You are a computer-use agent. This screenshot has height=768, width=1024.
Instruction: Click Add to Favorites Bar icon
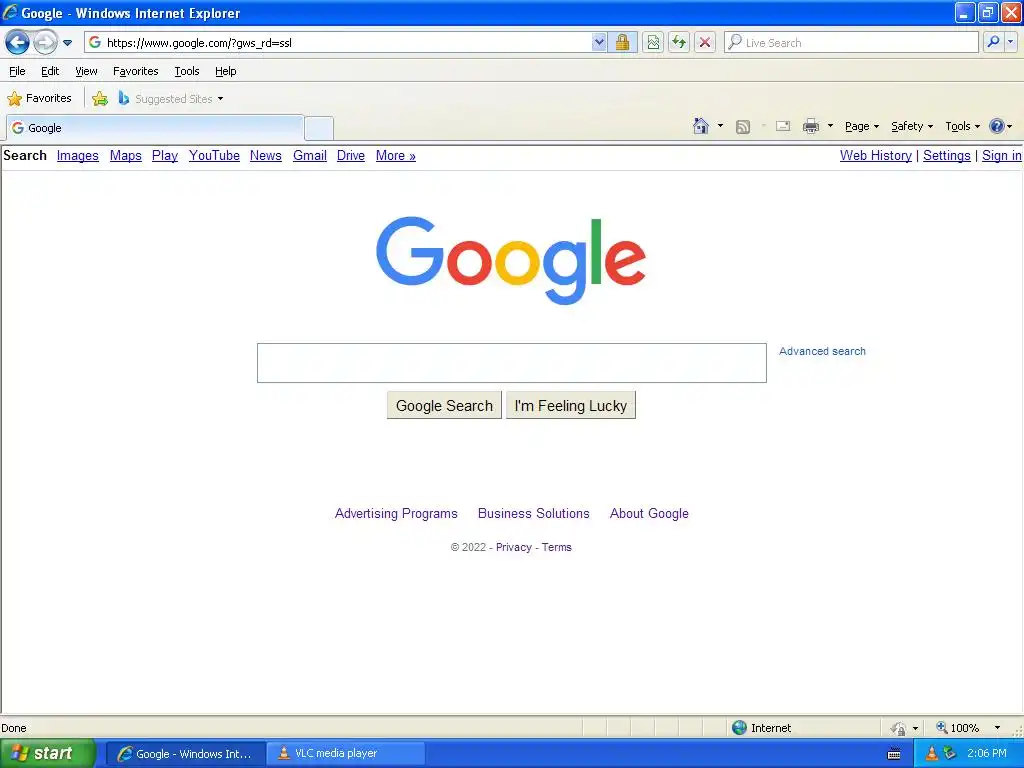100,99
